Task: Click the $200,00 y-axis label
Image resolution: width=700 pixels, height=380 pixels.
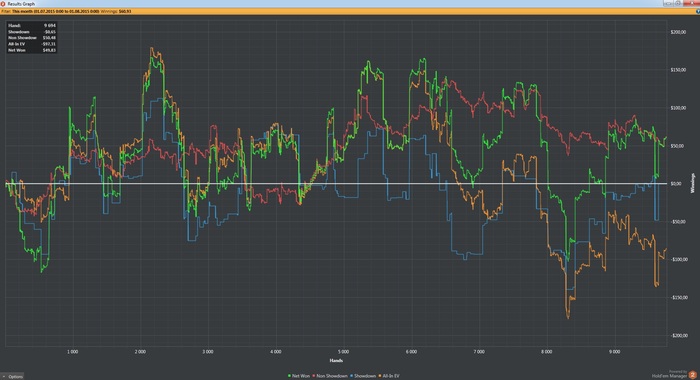Action: coord(678,32)
